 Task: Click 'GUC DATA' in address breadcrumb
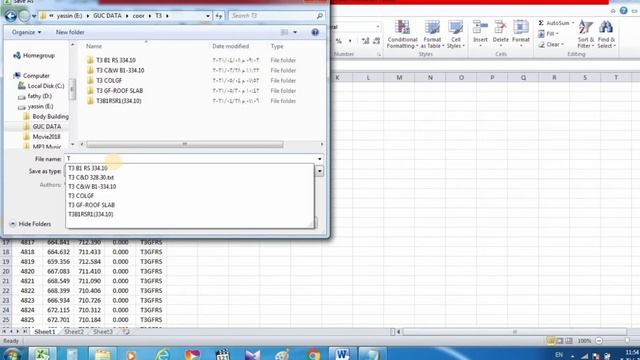click(107, 16)
